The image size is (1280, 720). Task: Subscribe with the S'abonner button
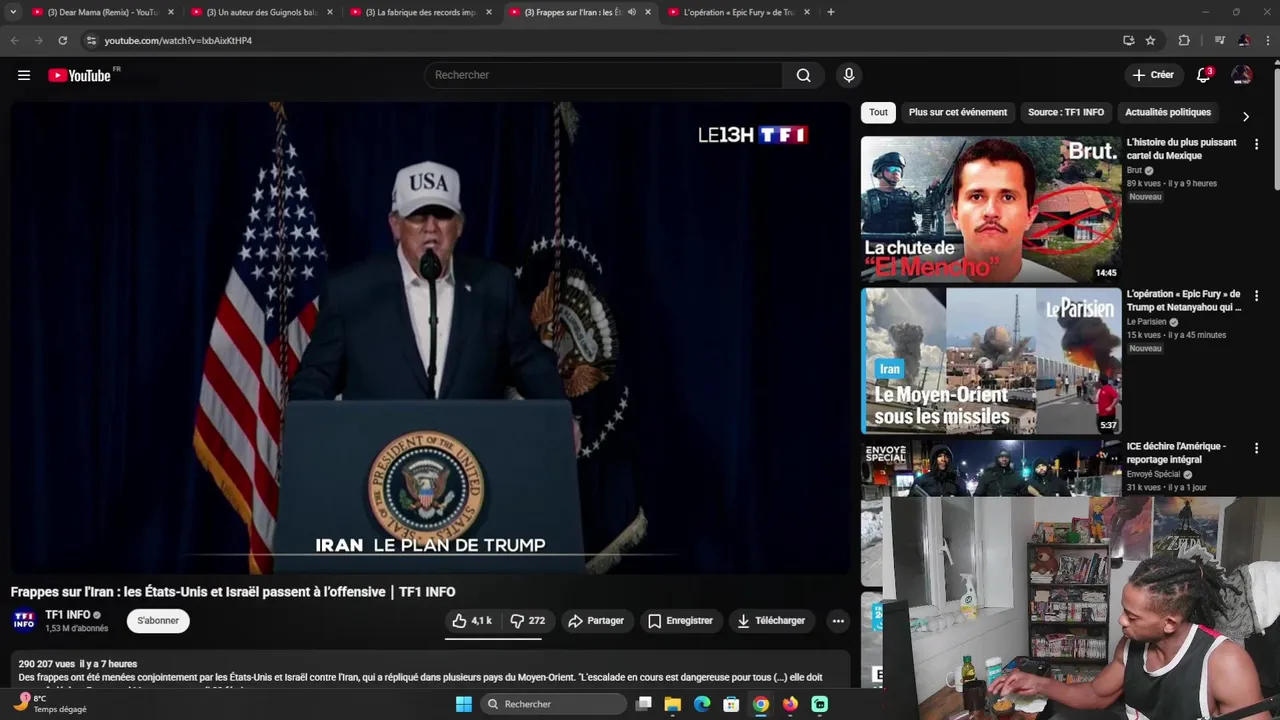click(x=158, y=621)
